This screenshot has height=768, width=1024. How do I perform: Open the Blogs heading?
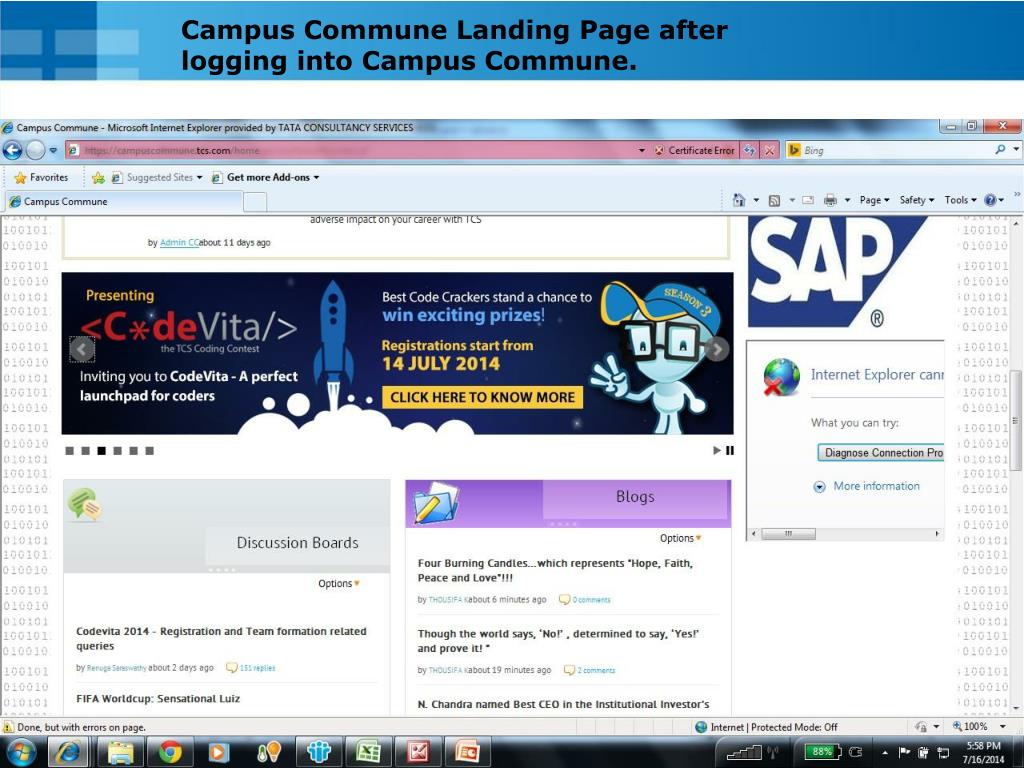[635, 496]
